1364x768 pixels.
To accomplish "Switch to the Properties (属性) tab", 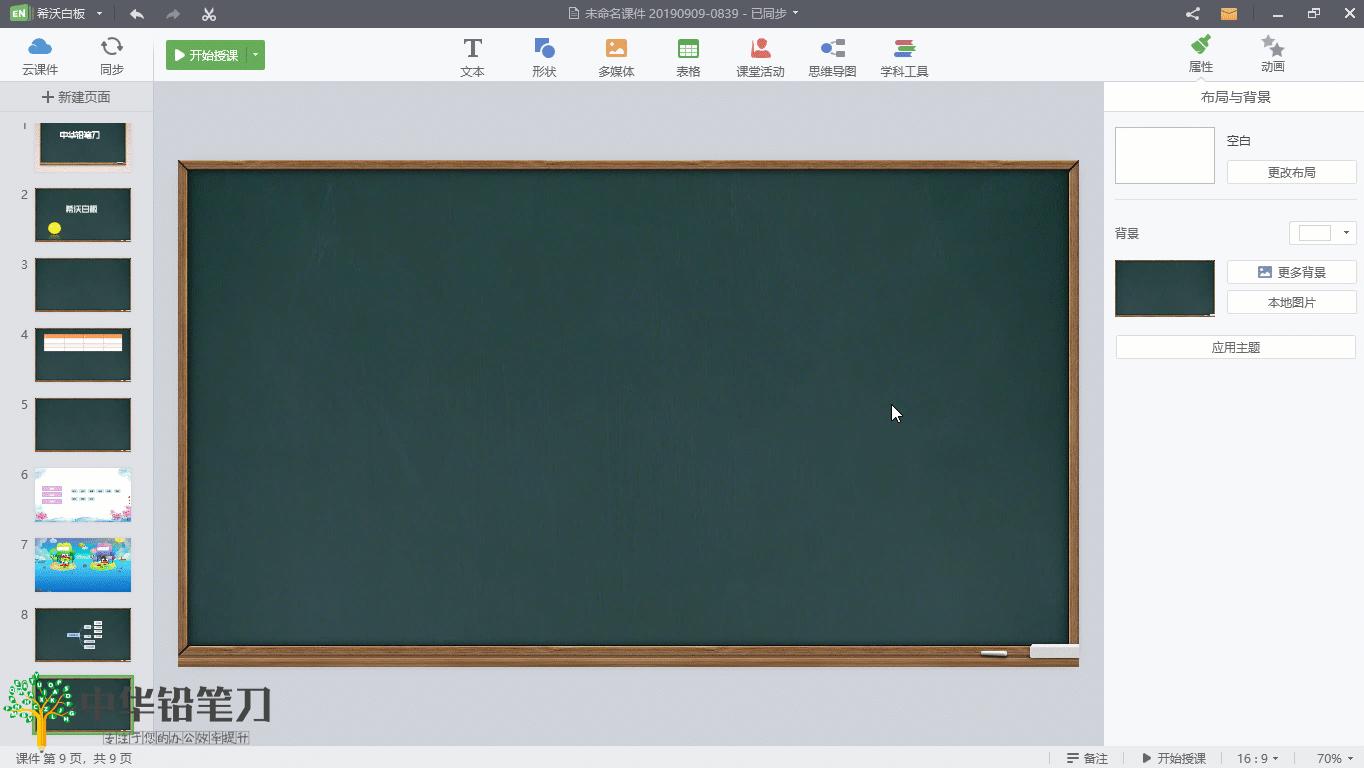I will pyautogui.click(x=1200, y=55).
